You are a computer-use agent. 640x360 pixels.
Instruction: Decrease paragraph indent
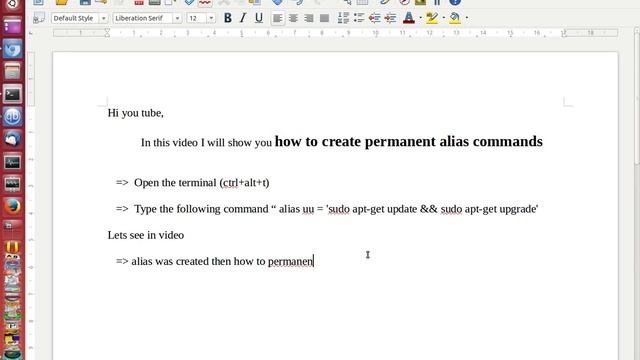coord(374,18)
